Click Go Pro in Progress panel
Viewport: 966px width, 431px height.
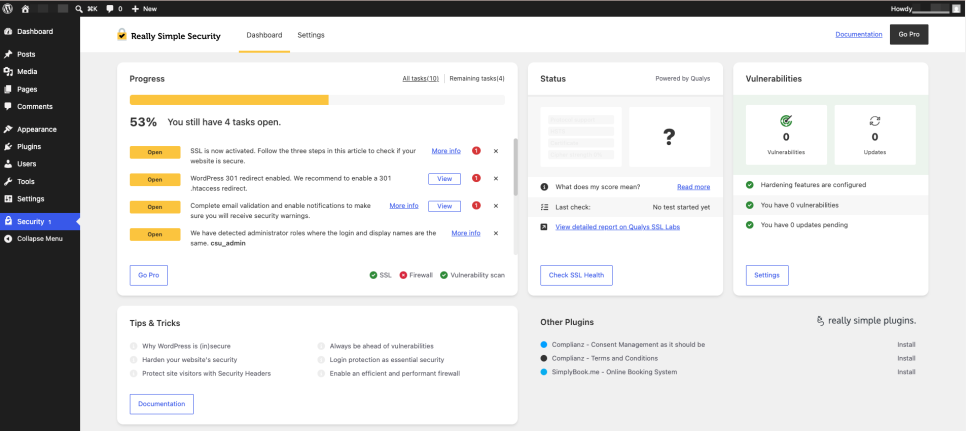148,275
